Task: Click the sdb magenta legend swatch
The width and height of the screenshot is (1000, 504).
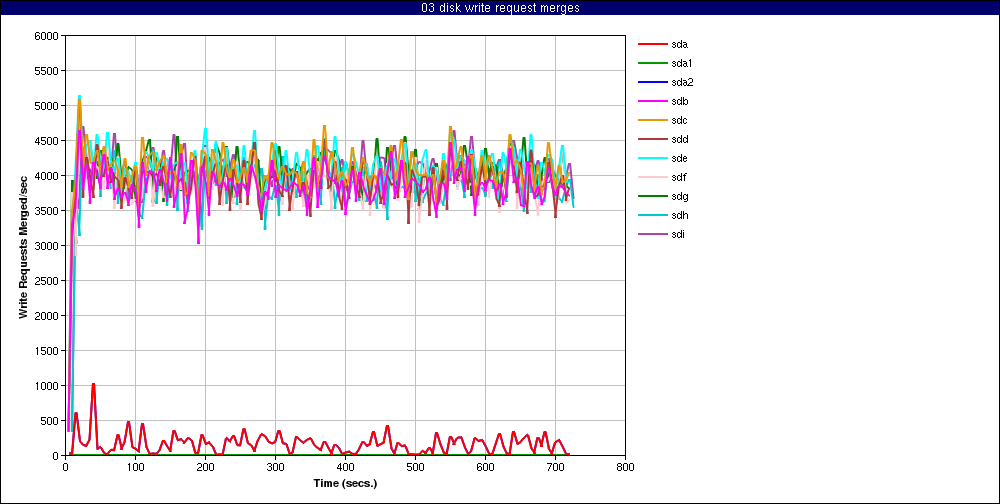Action: (x=652, y=101)
